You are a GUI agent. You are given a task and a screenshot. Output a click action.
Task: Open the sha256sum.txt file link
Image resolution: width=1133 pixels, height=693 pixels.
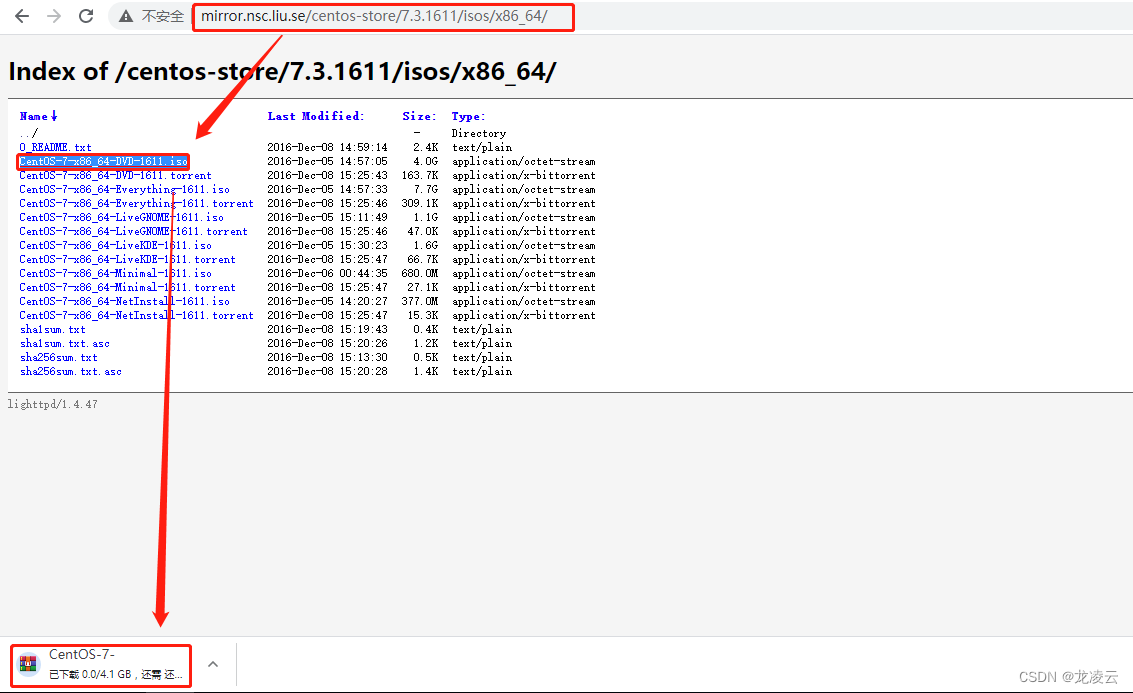pyautogui.click(x=59, y=358)
